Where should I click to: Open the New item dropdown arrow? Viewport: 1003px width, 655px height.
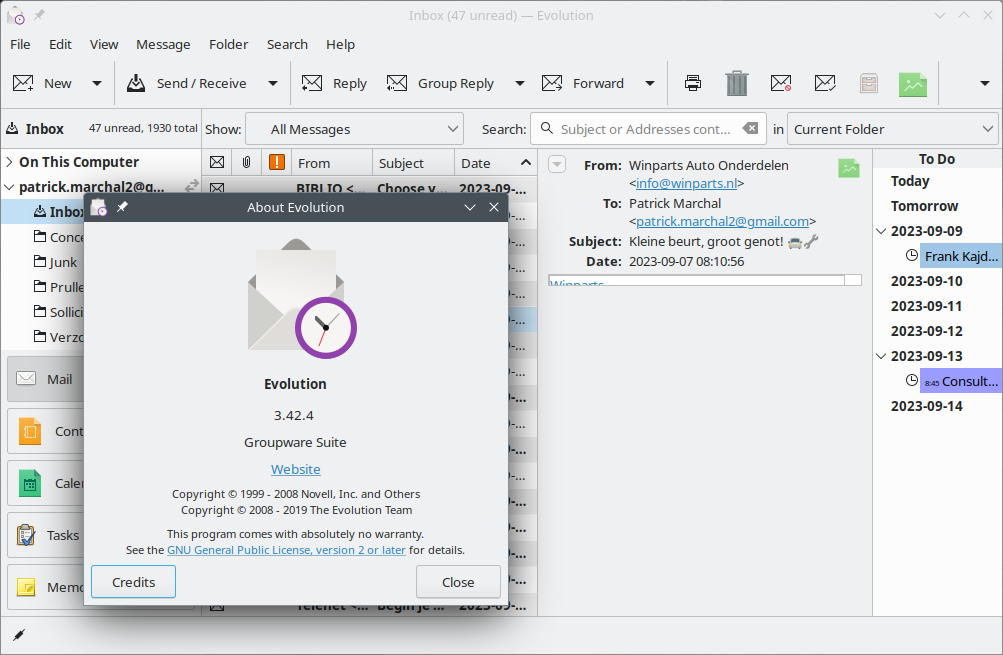[x=97, y=83]
